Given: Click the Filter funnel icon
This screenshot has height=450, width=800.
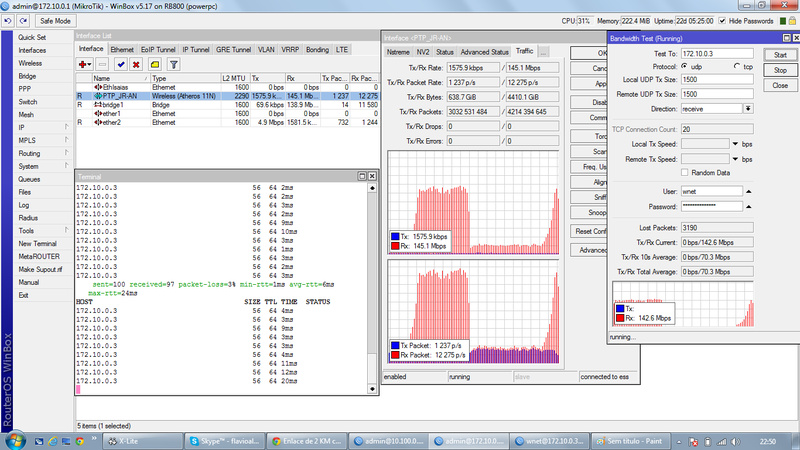Looking at the screenshot, I should click(174, 64).
